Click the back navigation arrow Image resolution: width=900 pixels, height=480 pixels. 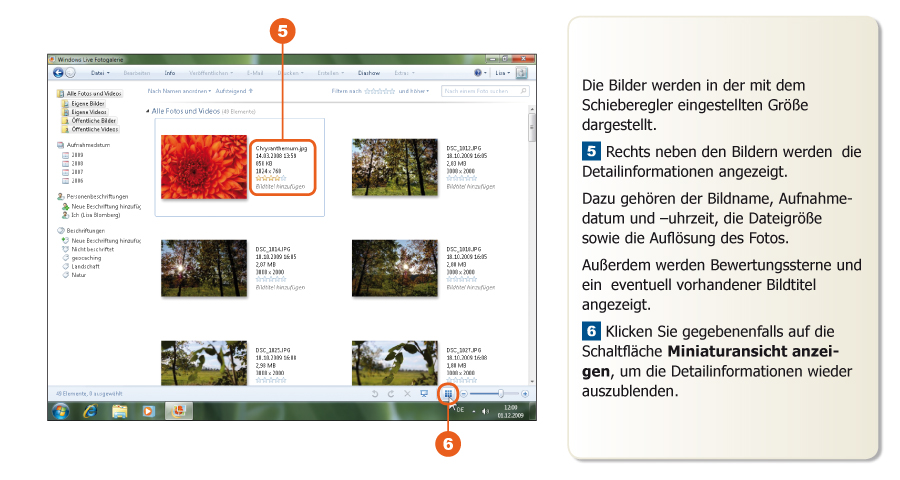coord(58,73)
